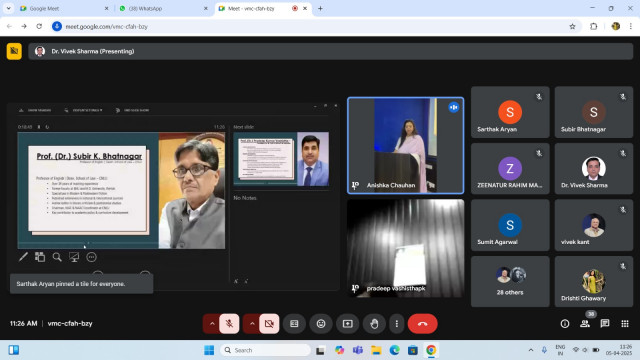This screenshot has width=640, height=360.
Task: Click the taskbar Search box
Action: click(266, 350)
